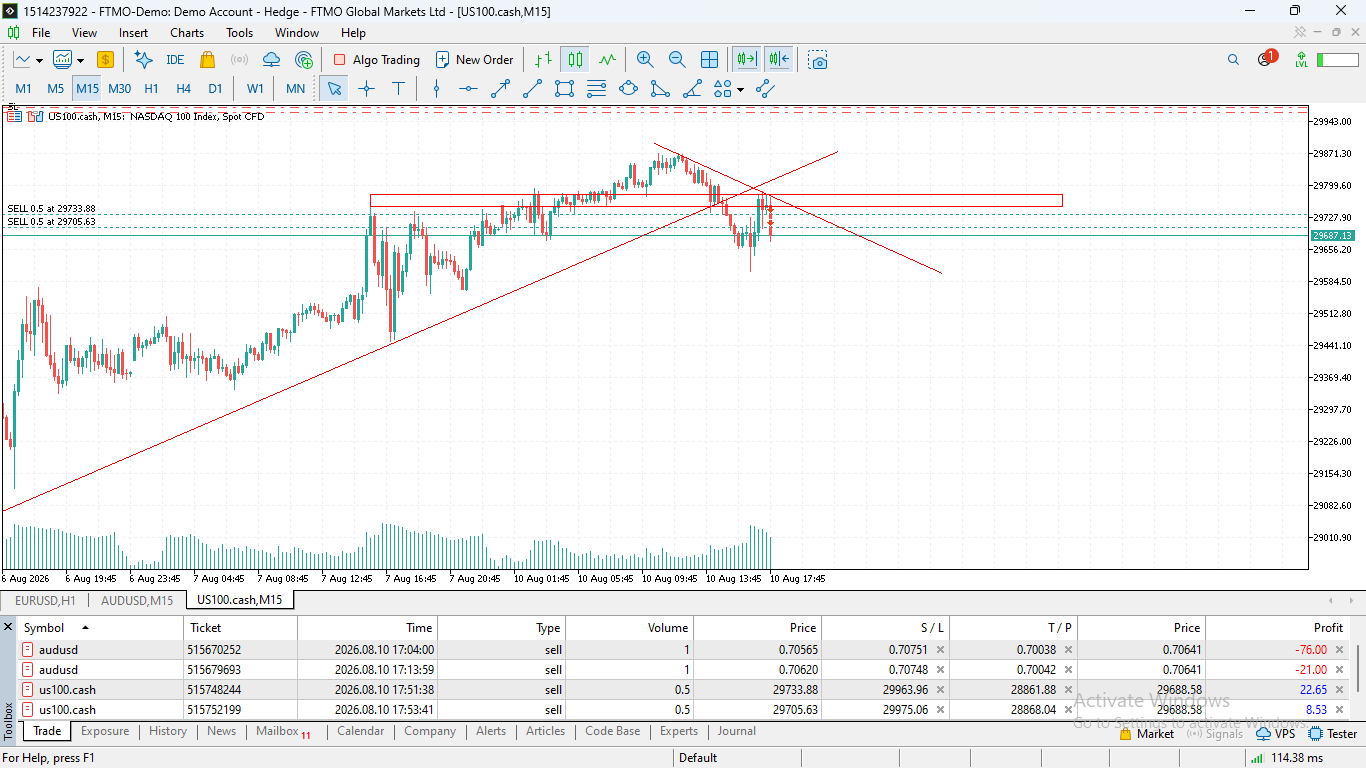Open the cloud VPS hosting icon
The height and width of the screenshot is (768, 1366).
click(271, 60)
